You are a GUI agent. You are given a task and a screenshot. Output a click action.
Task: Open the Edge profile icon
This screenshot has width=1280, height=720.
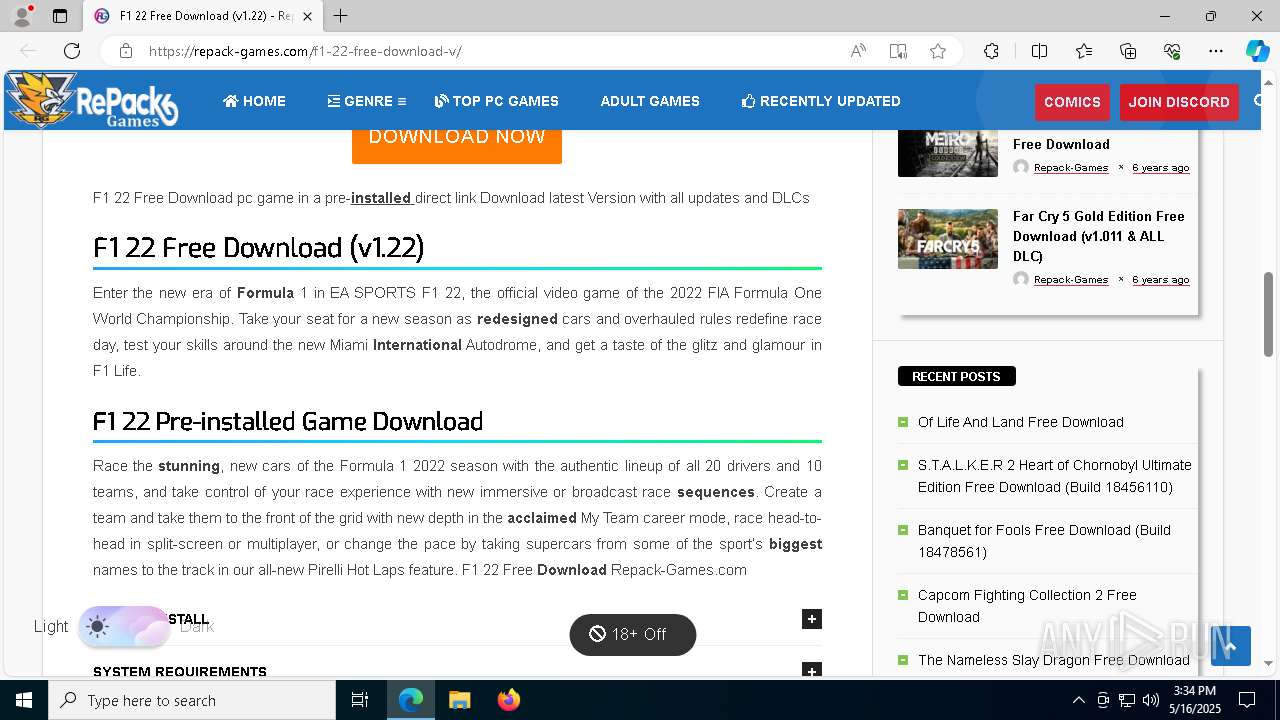point(22,16)
